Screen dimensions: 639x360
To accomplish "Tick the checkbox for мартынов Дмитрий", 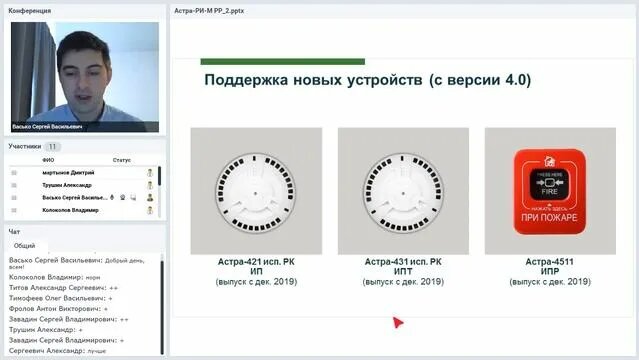I will click(14, 173).
